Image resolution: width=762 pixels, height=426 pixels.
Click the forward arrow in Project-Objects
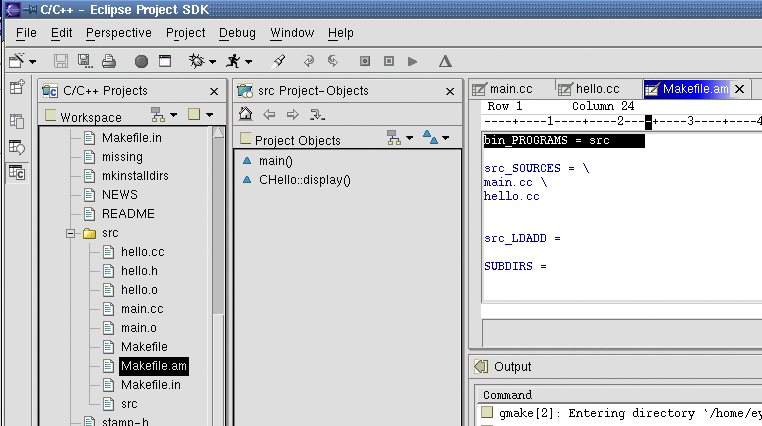click(x=293, y=114)
